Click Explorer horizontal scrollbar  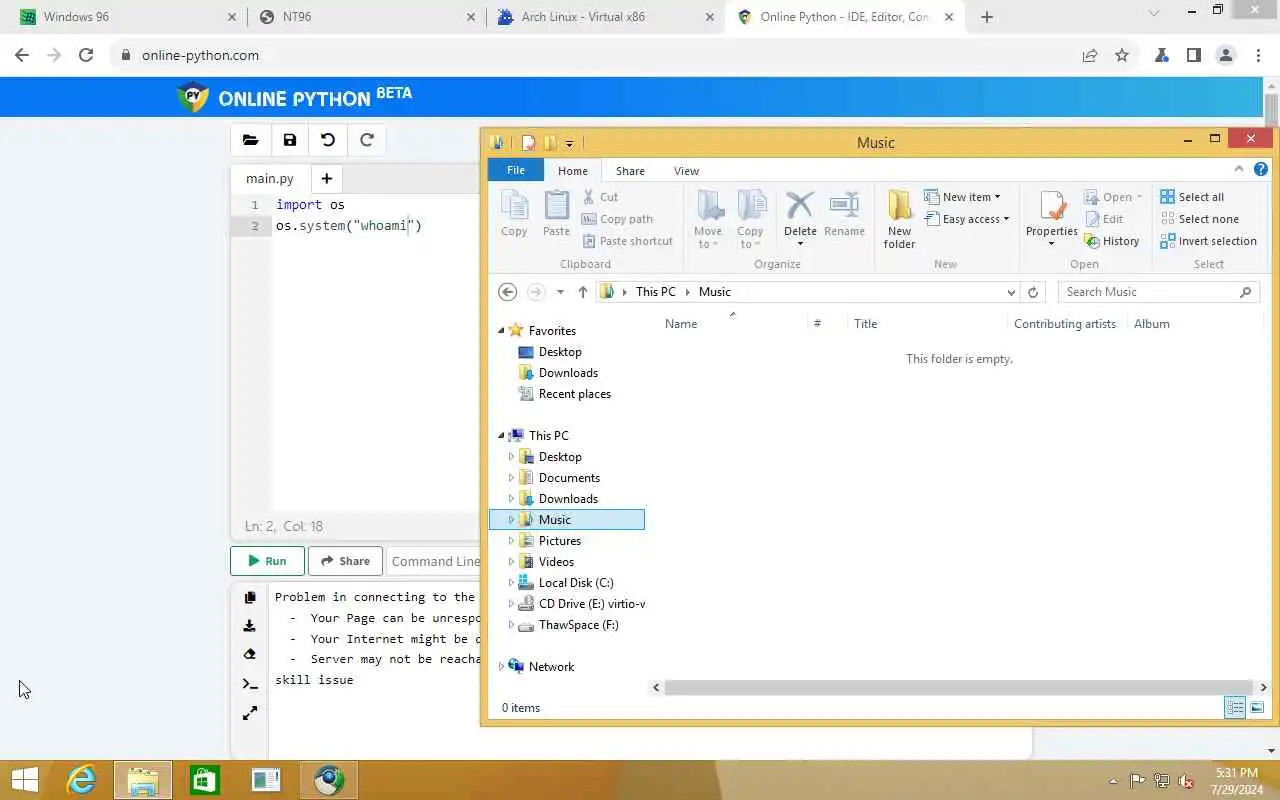(x=959, y=687)
